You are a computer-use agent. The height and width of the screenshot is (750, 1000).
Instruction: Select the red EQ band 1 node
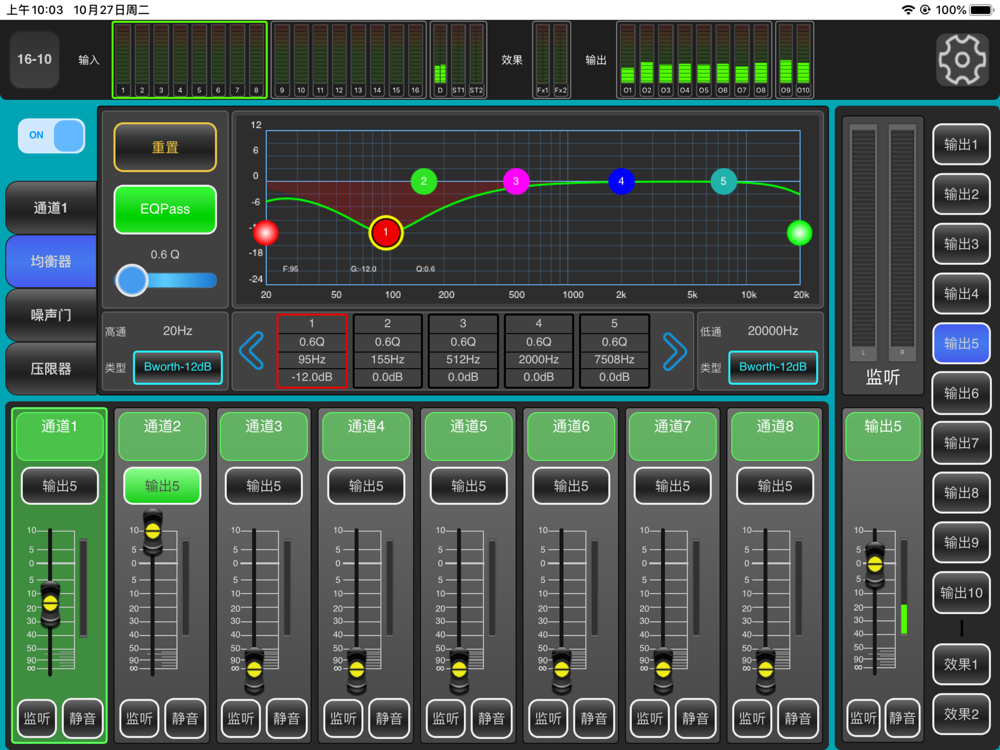386,233
